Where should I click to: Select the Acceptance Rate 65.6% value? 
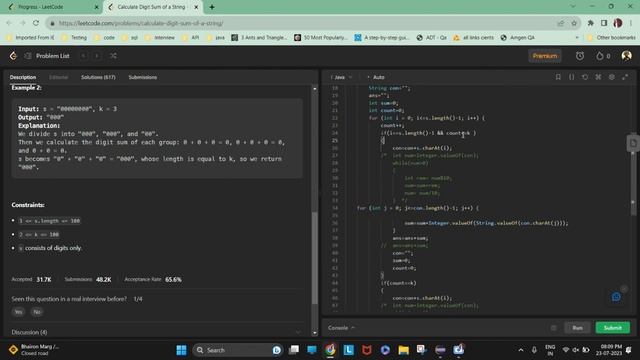coord(173,280)
